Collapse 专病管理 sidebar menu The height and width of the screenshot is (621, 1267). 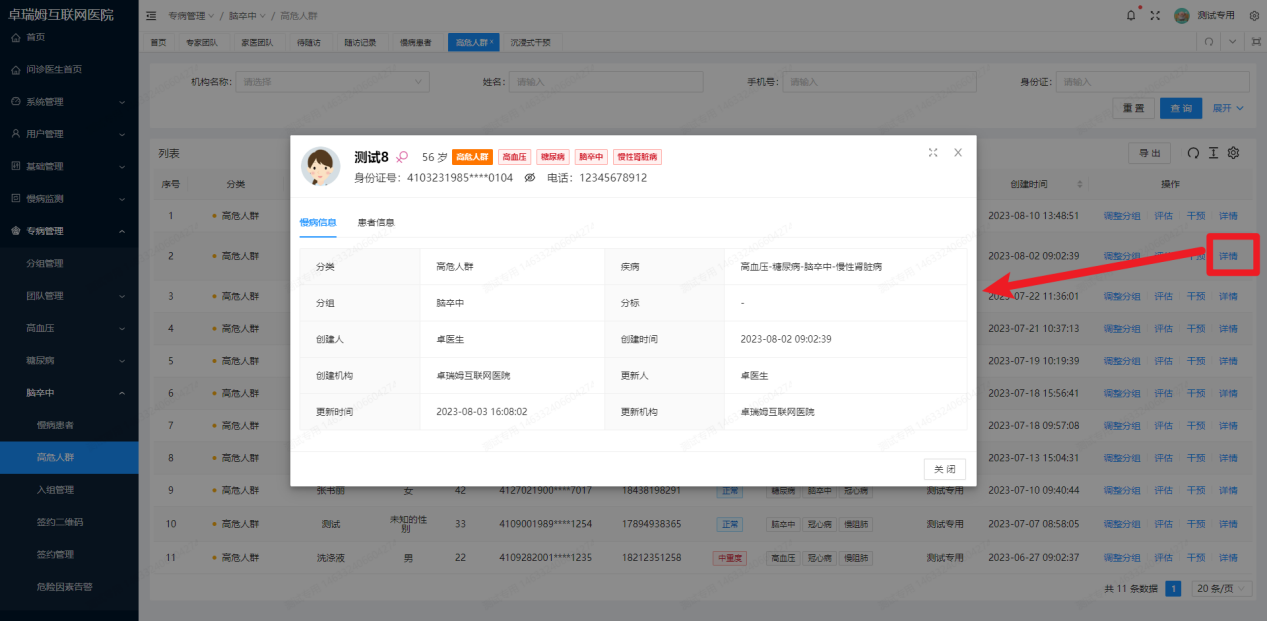[69, 231]
